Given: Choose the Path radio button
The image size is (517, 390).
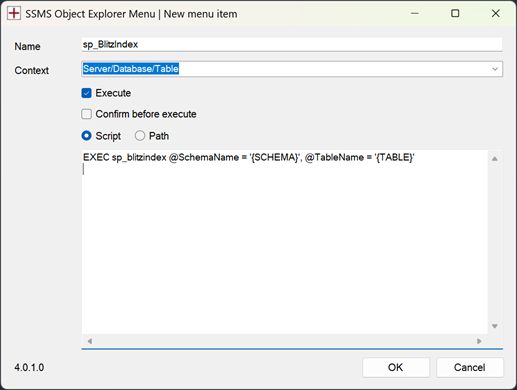Looking at the screenshot, I should tap(140, 136).
